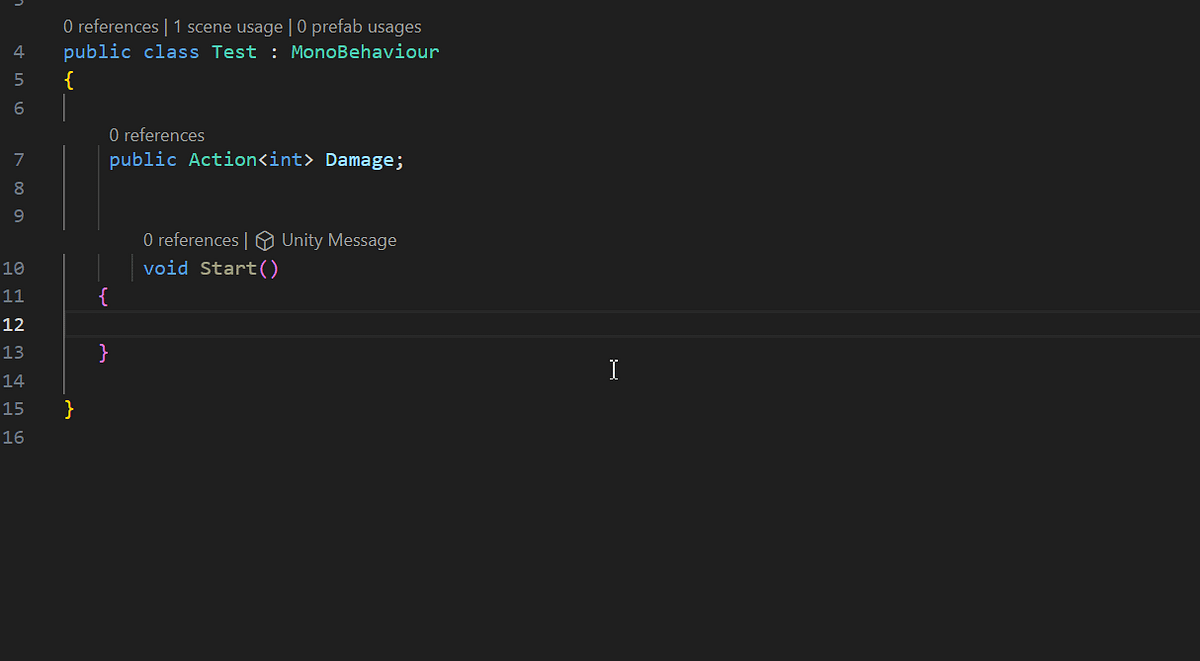This screenshot has height=661, width=1200.
Task: Click the "0 prefab usages" CodeLens link
Action: point(359,26)
